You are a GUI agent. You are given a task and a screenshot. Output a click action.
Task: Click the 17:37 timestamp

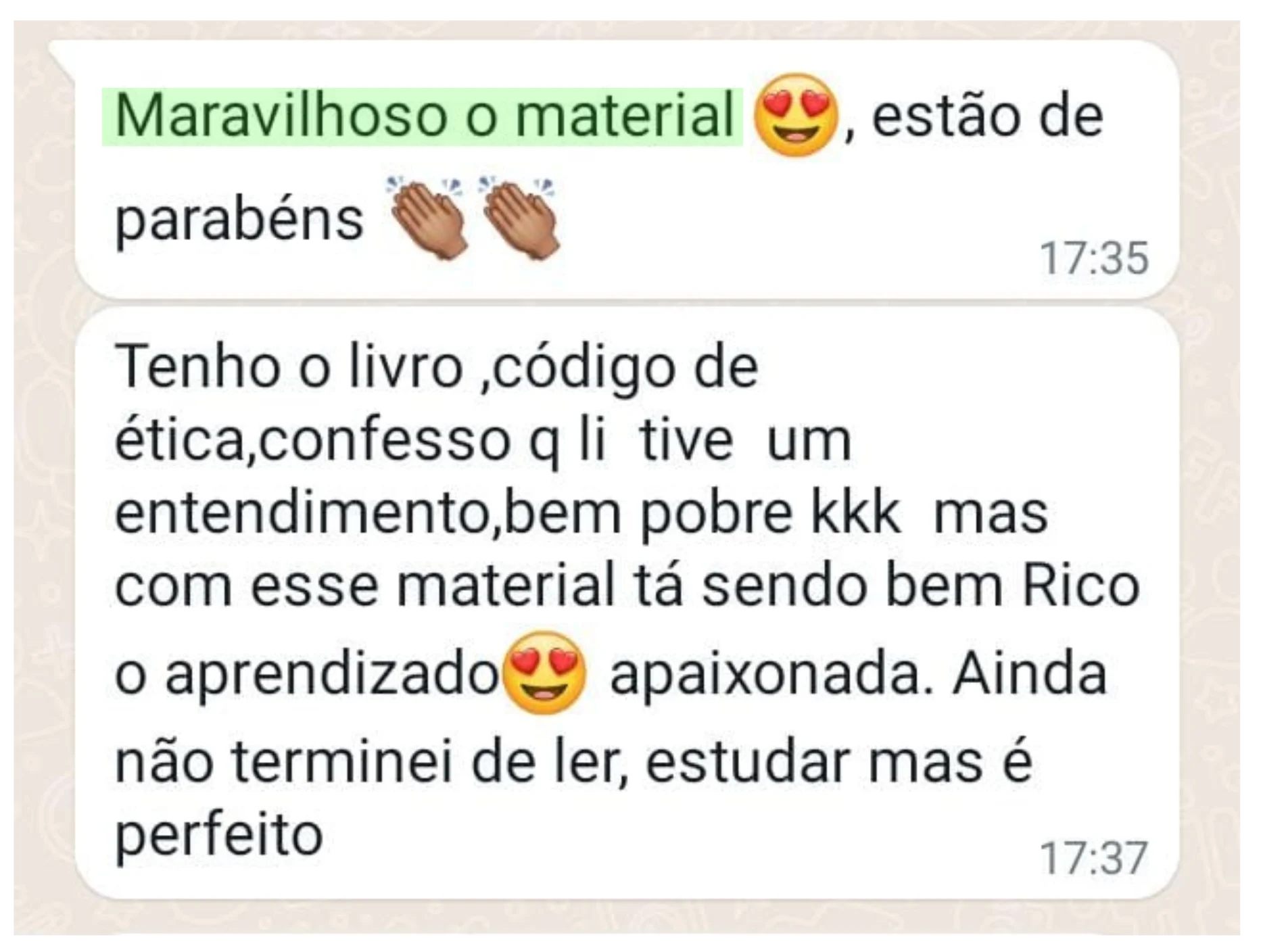click(1093, 857)
